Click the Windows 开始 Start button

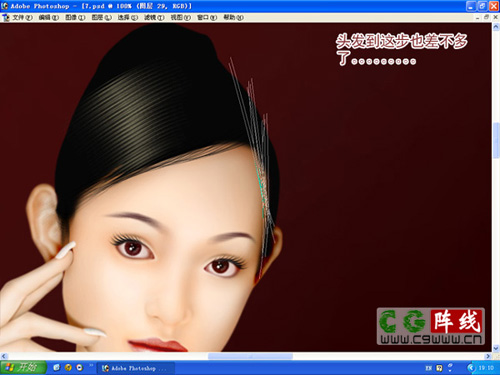23,367
